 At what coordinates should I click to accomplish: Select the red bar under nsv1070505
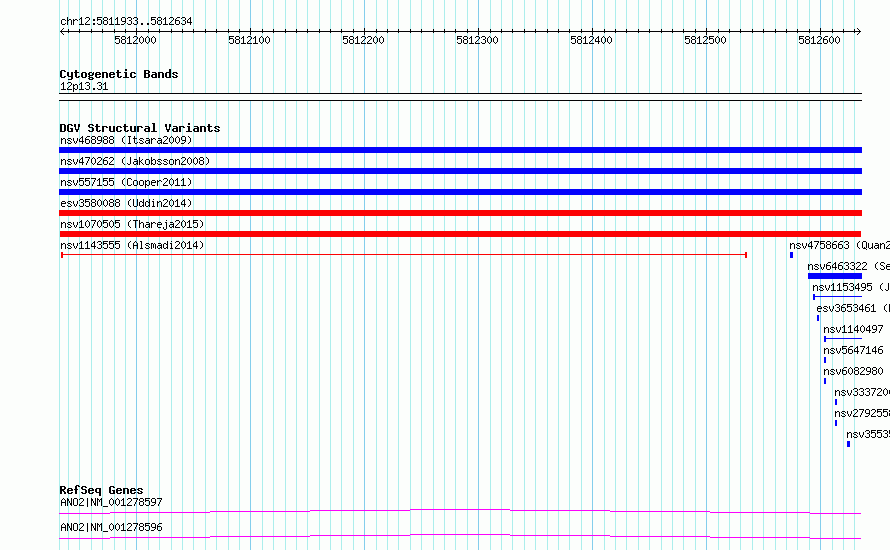(x=460, y=234)
